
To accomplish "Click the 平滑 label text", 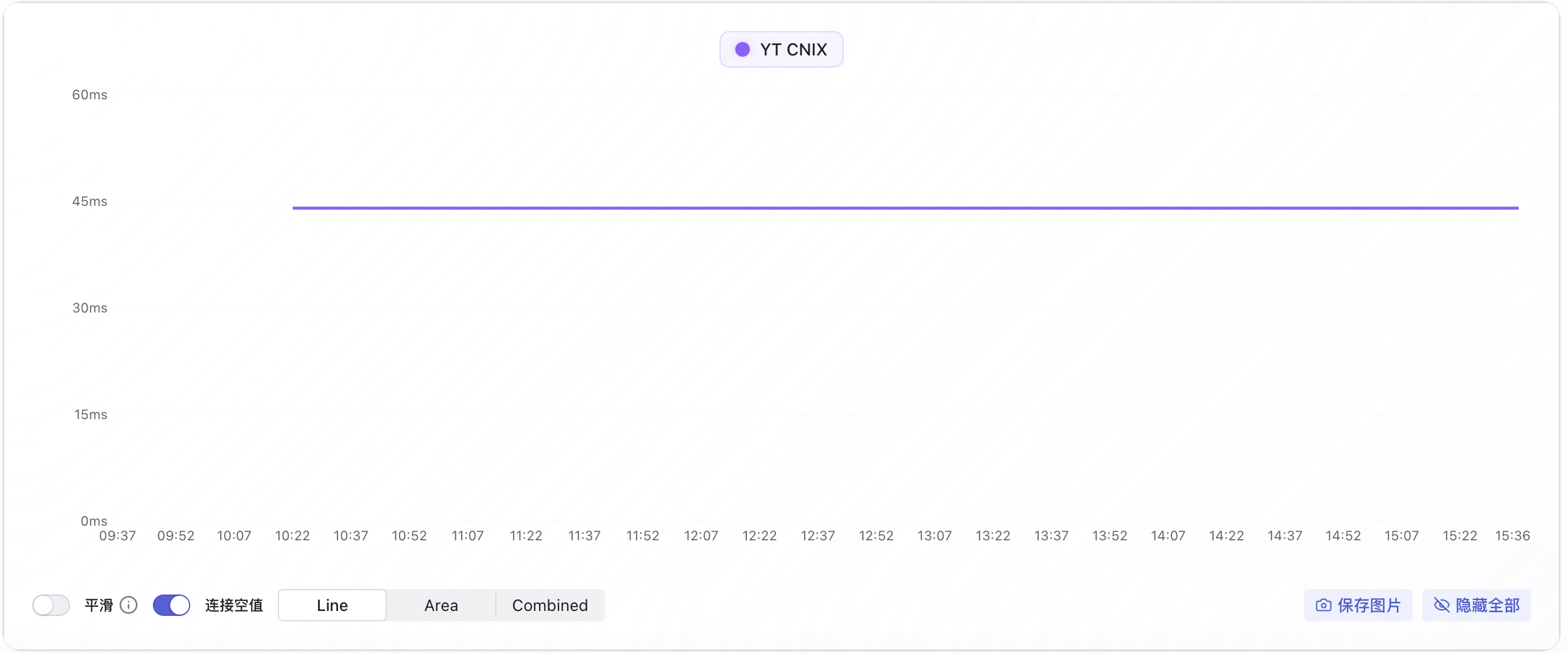I will 99,605.
